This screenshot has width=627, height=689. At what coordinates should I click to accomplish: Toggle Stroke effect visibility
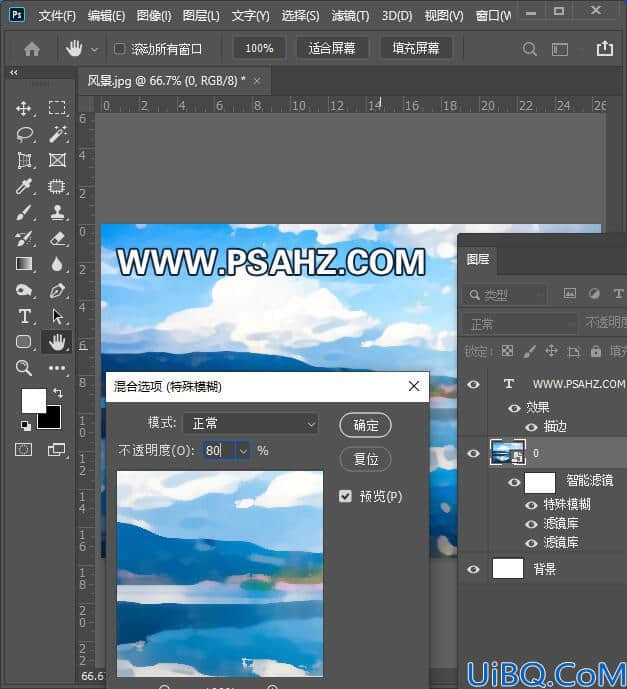[531, 427]
